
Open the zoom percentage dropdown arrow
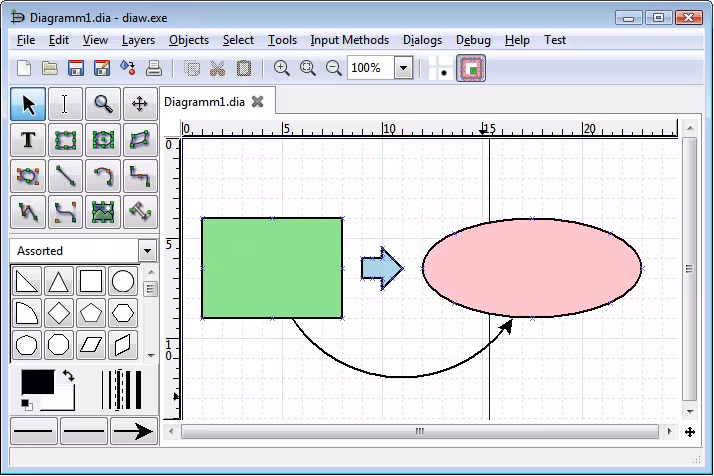coord(403,68)
